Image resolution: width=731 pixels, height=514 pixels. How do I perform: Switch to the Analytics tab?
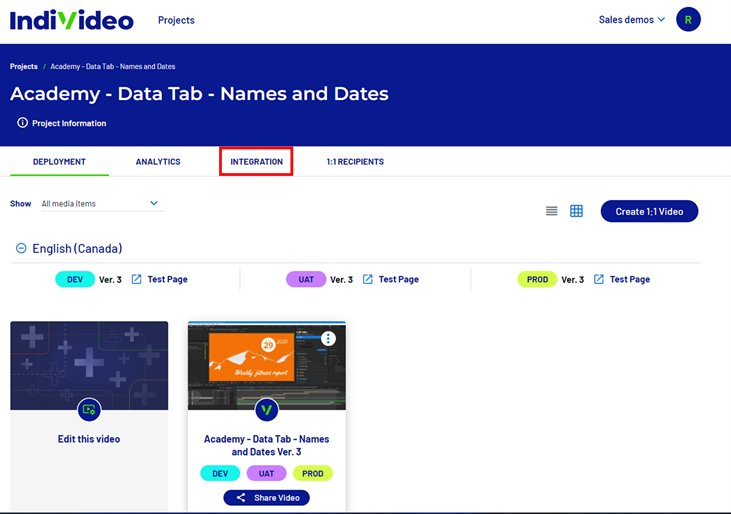(158, 162)
